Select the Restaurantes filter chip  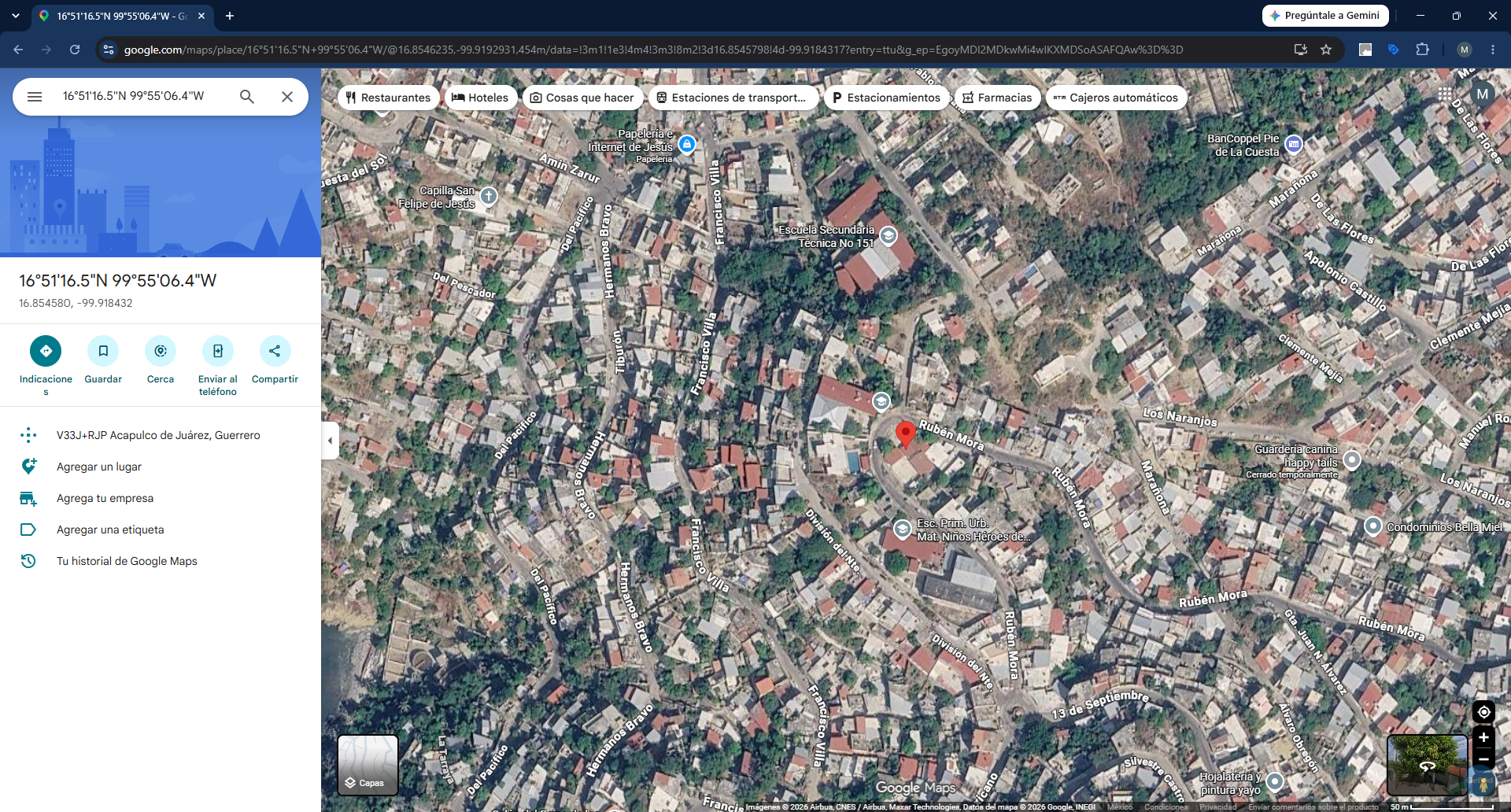(x=389, y=98)
